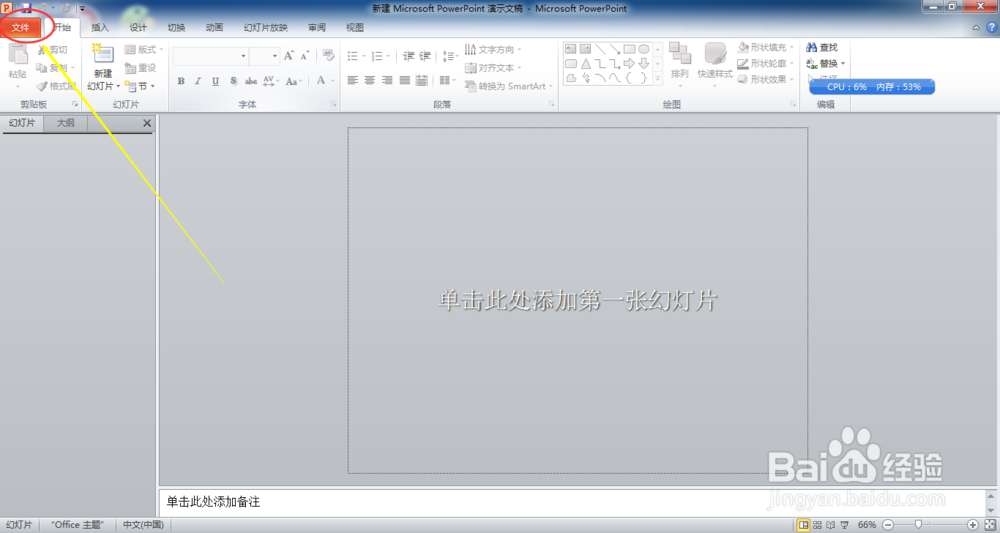Open the 形状填充 shape fill dropdown
The width and height of the screenshot is (1000, 533).
point(766,47)
